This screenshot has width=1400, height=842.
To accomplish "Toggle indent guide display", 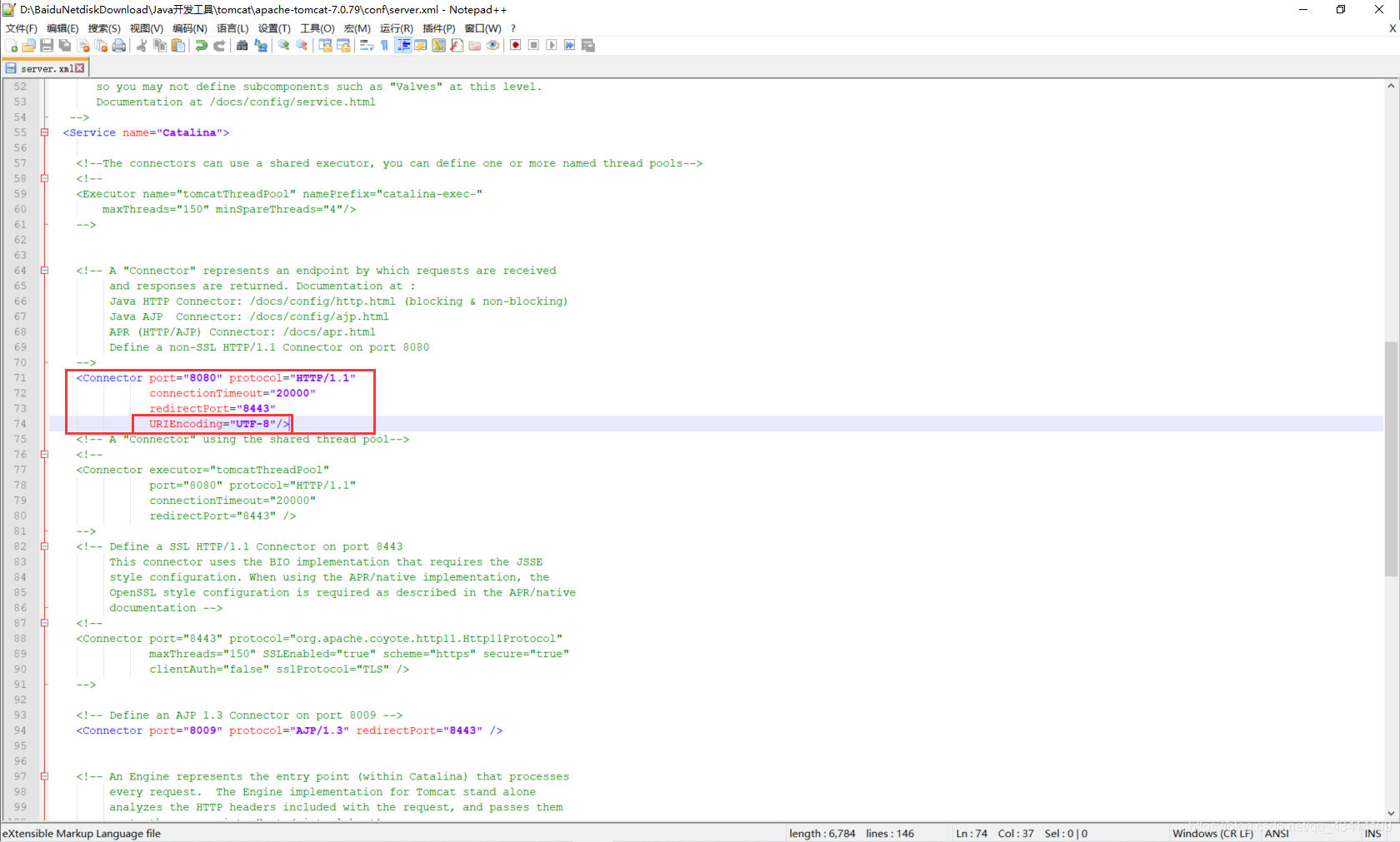I will (403, 45).
